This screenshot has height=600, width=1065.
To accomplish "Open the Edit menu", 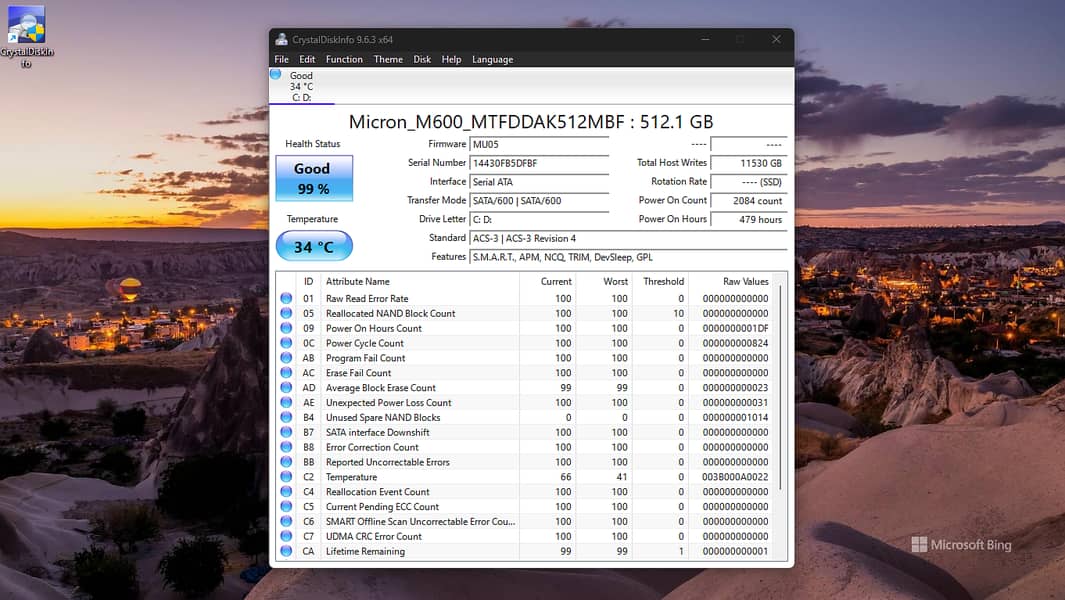I will click(x=307, y=59).
